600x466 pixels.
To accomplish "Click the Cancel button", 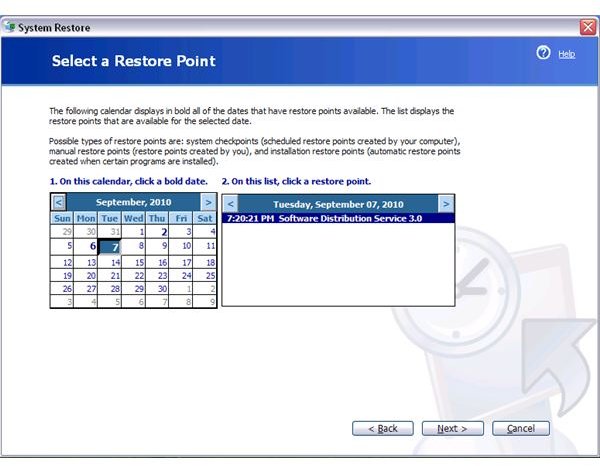I will (x=521, y=429).
